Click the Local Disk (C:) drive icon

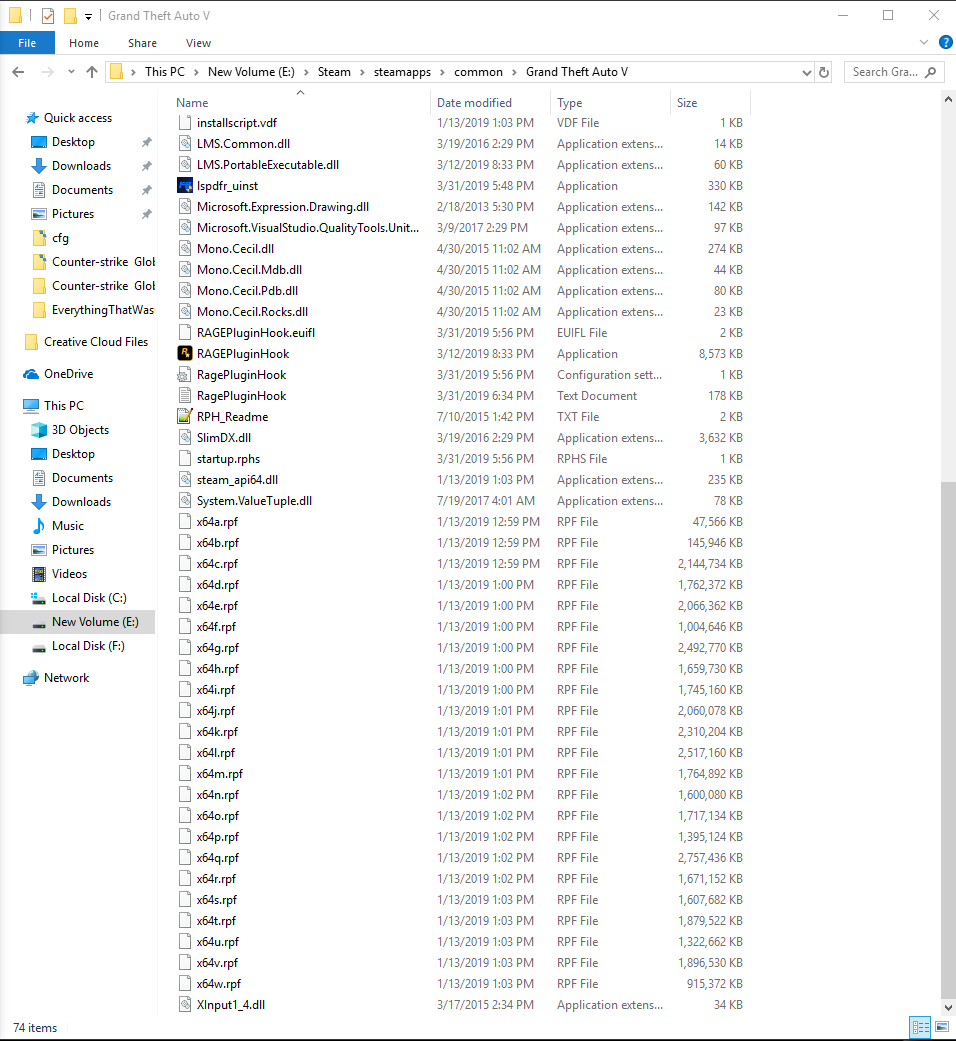(x=39, y=598)
